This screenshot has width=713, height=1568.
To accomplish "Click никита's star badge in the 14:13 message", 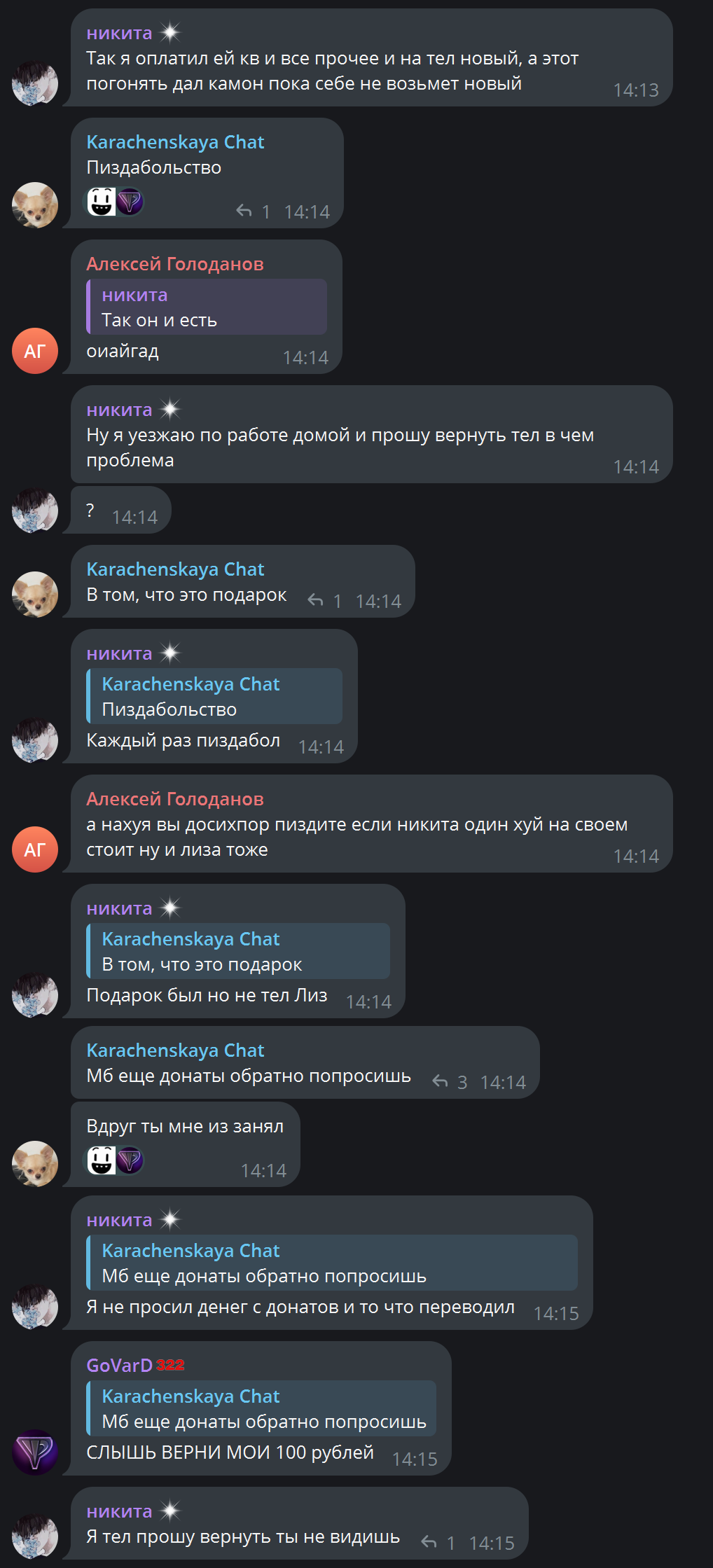I will coord(170,33).
